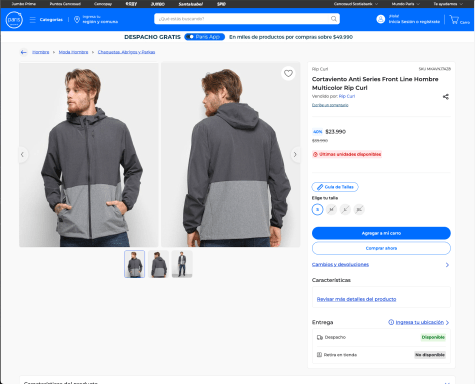Open the user account avatar icon
The height and width of the screenshot is (384, 475).
[x=381, y=19]
